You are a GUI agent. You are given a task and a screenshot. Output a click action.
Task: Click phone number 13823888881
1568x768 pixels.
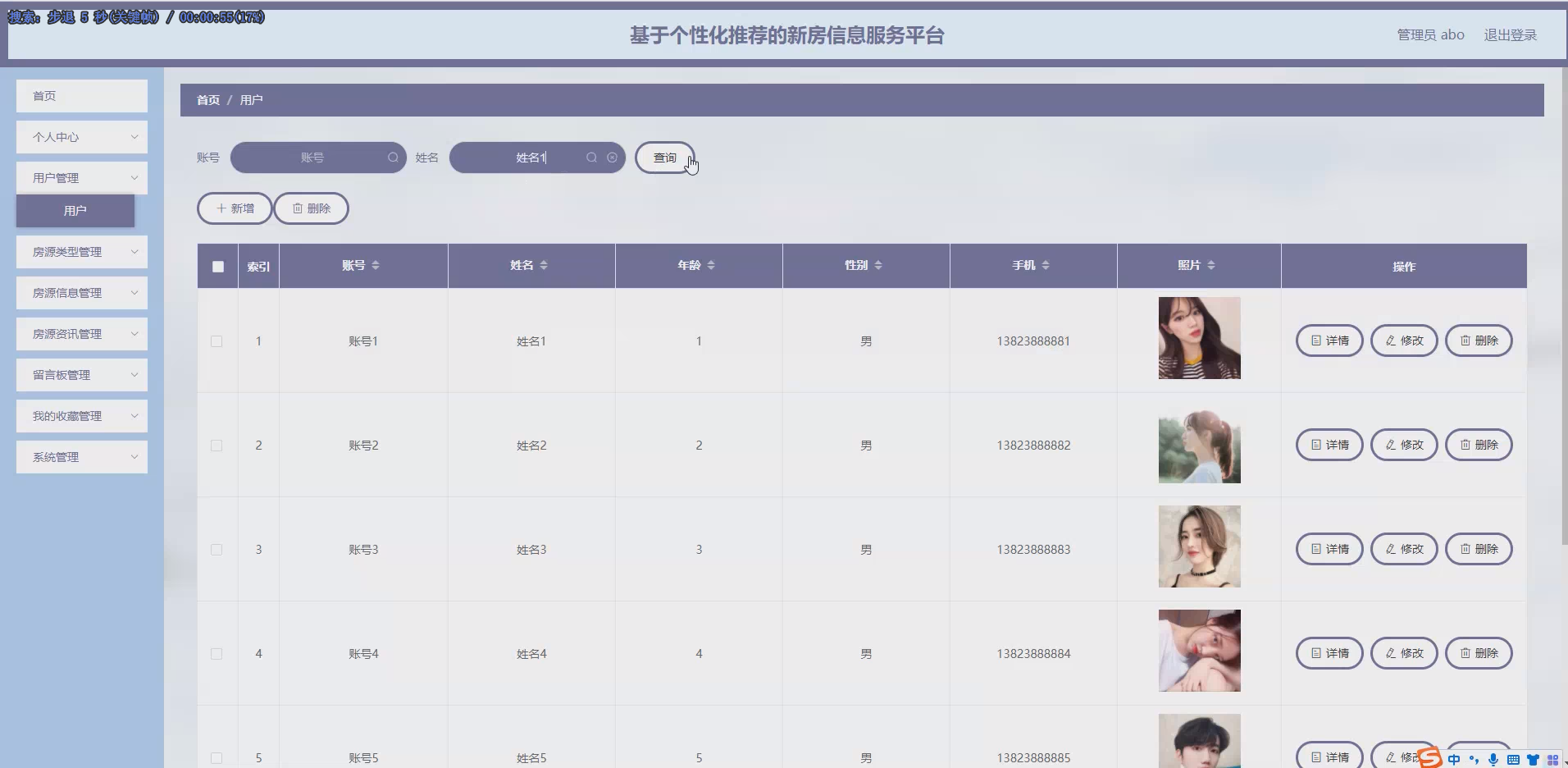pyautogui.click(x=1033, y=341)
